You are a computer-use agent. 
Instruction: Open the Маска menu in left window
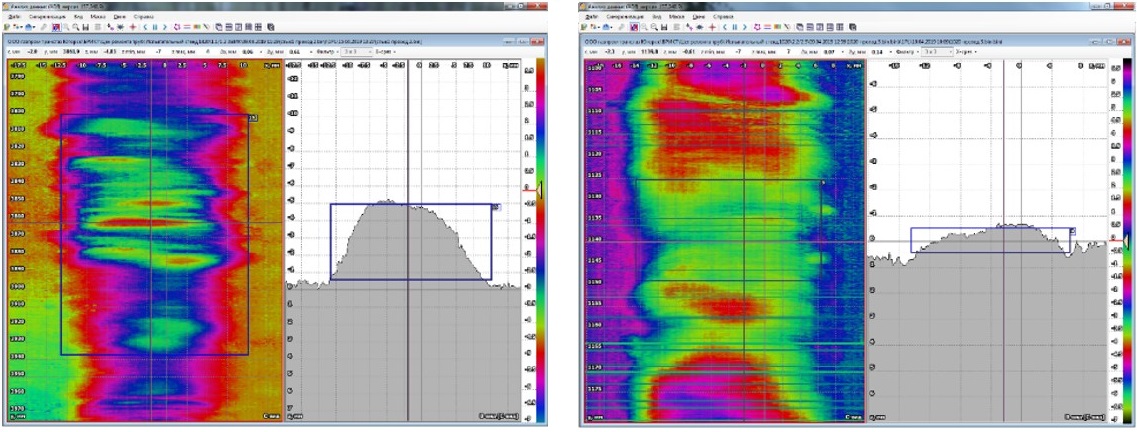[x=93, y=17]
